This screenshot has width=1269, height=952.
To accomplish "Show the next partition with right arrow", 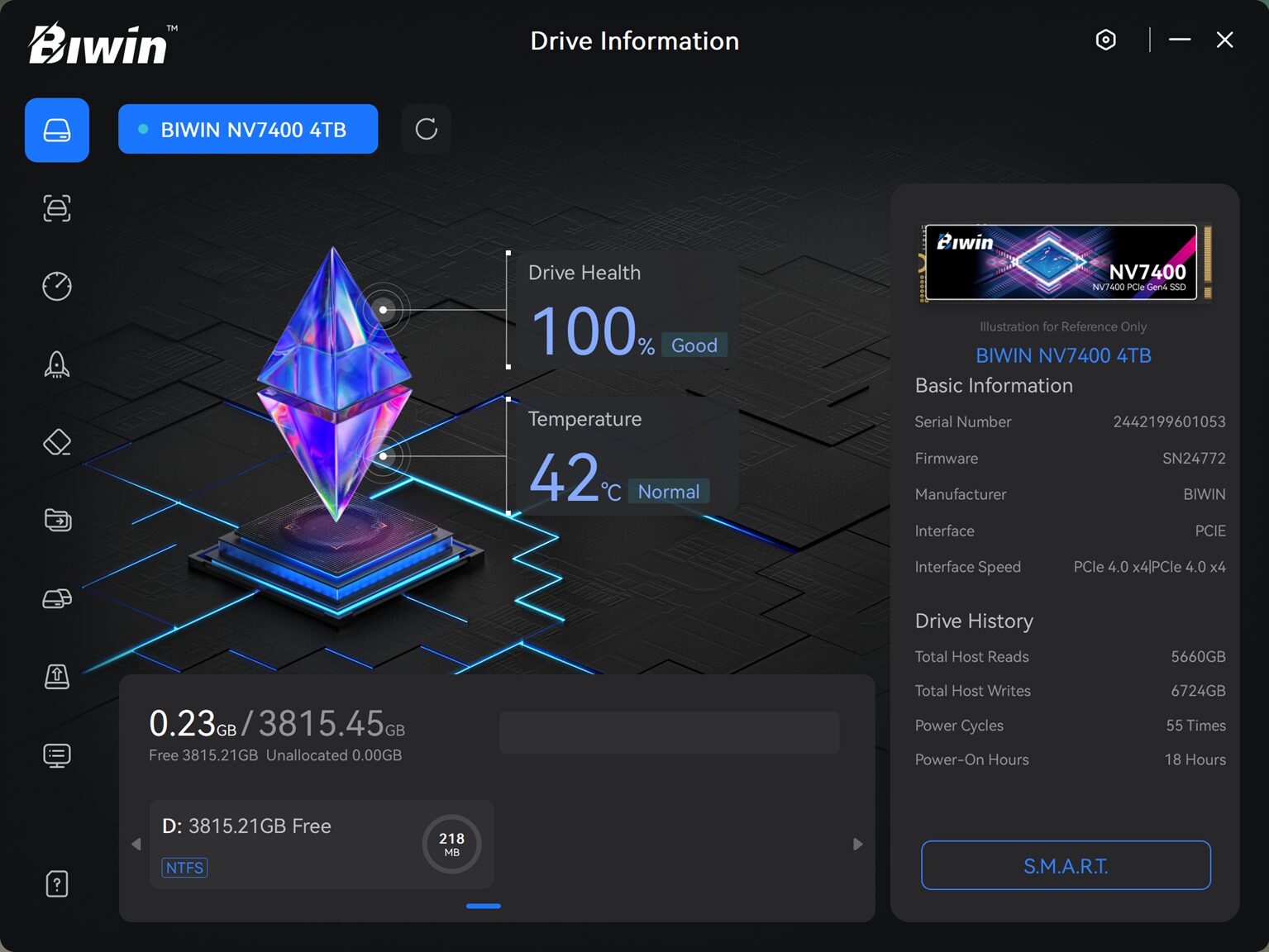I will coord(857,844).
